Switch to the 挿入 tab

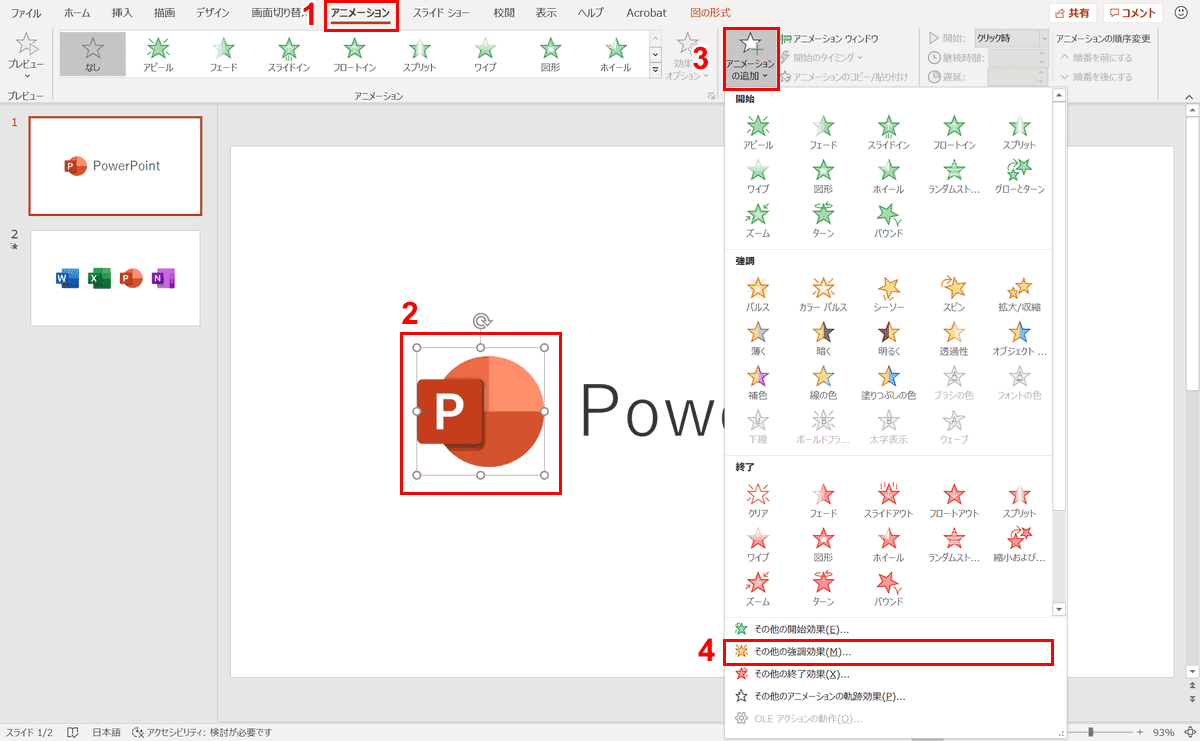122,14
